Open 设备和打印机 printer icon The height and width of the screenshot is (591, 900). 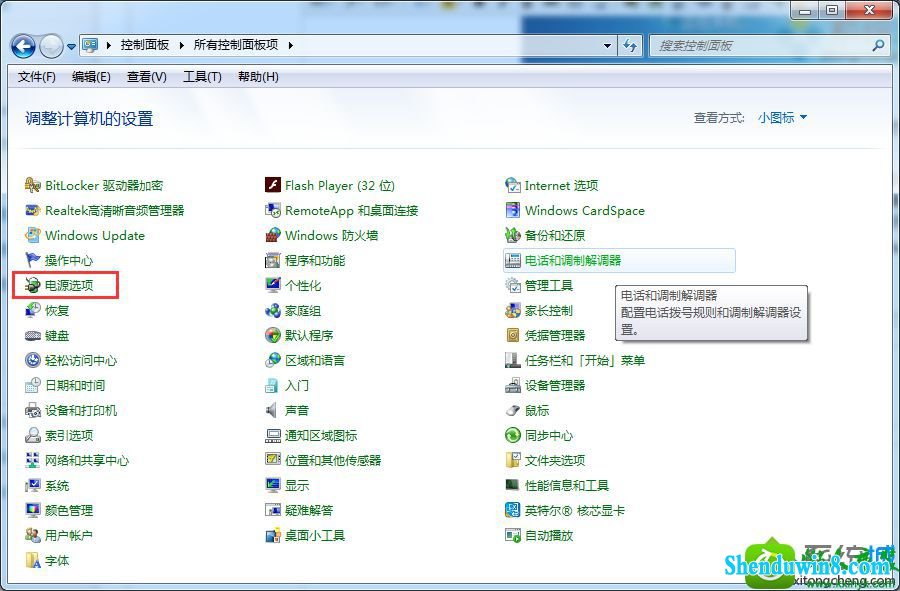click(33, 410)
